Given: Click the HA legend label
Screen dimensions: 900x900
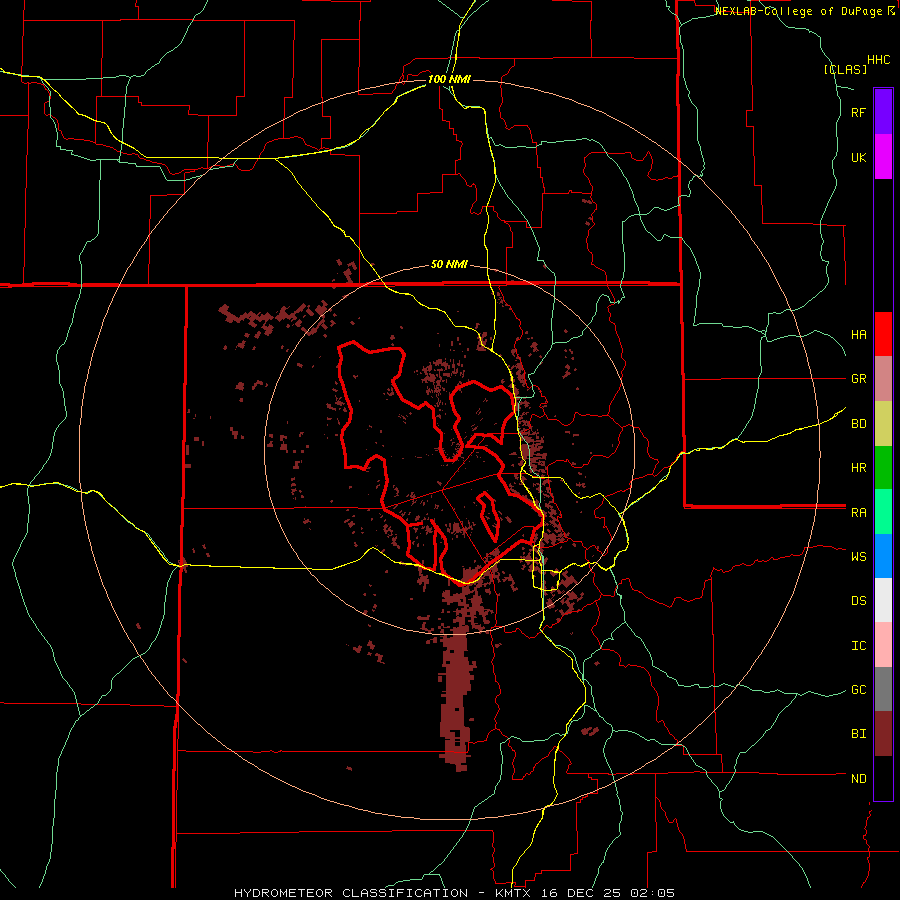Looking at the screenshot, I should [859, 334].
